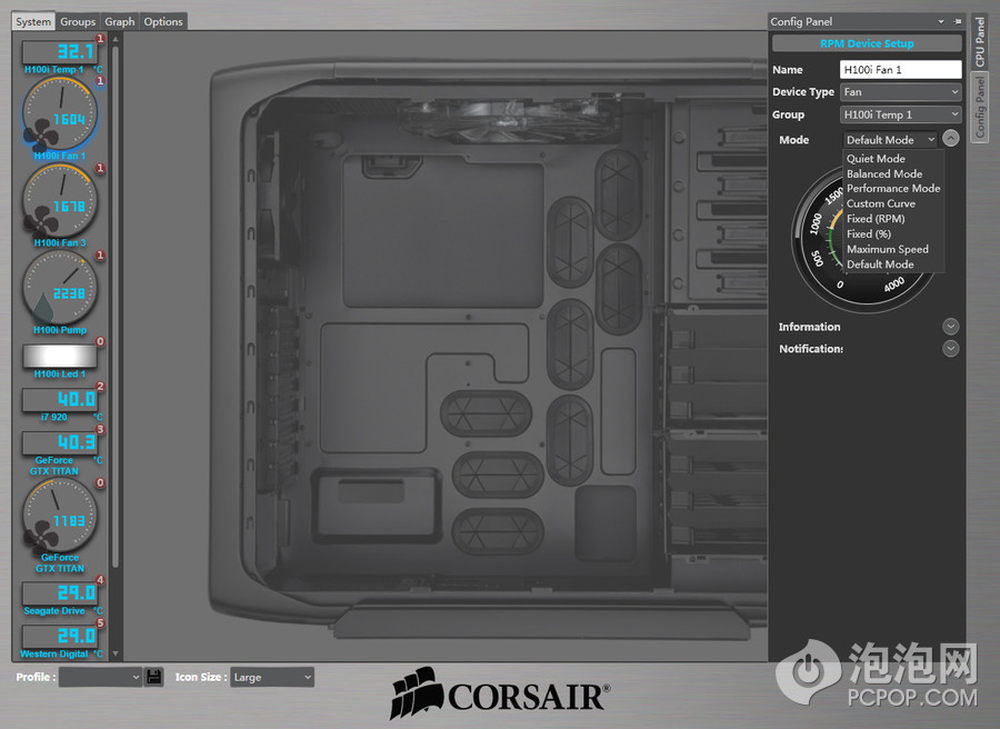Show the CPU Panel side tab
Viewport: 1000px width, 729px height.
click(x=980, y=42)
